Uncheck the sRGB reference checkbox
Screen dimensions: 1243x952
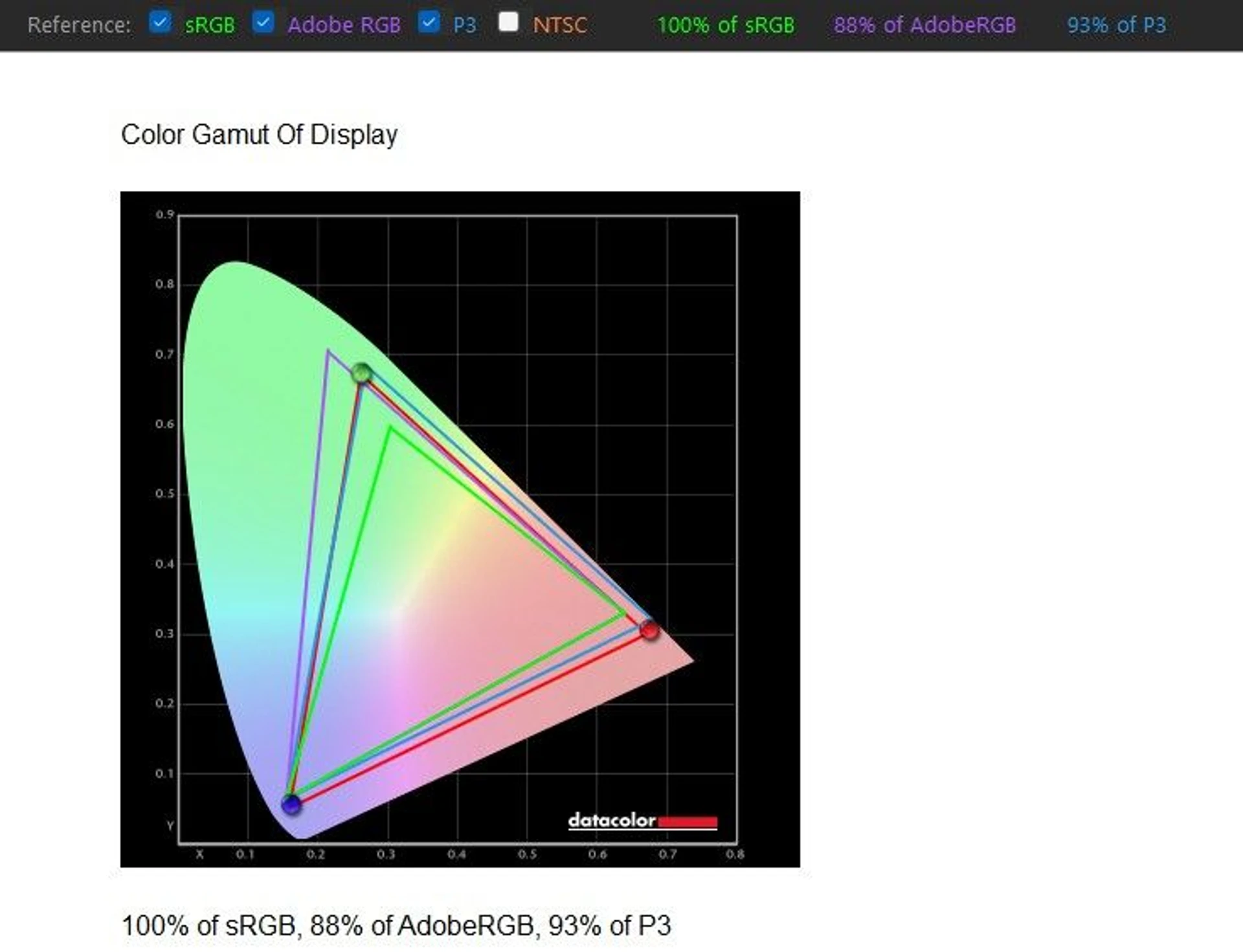tap(159, 23)
